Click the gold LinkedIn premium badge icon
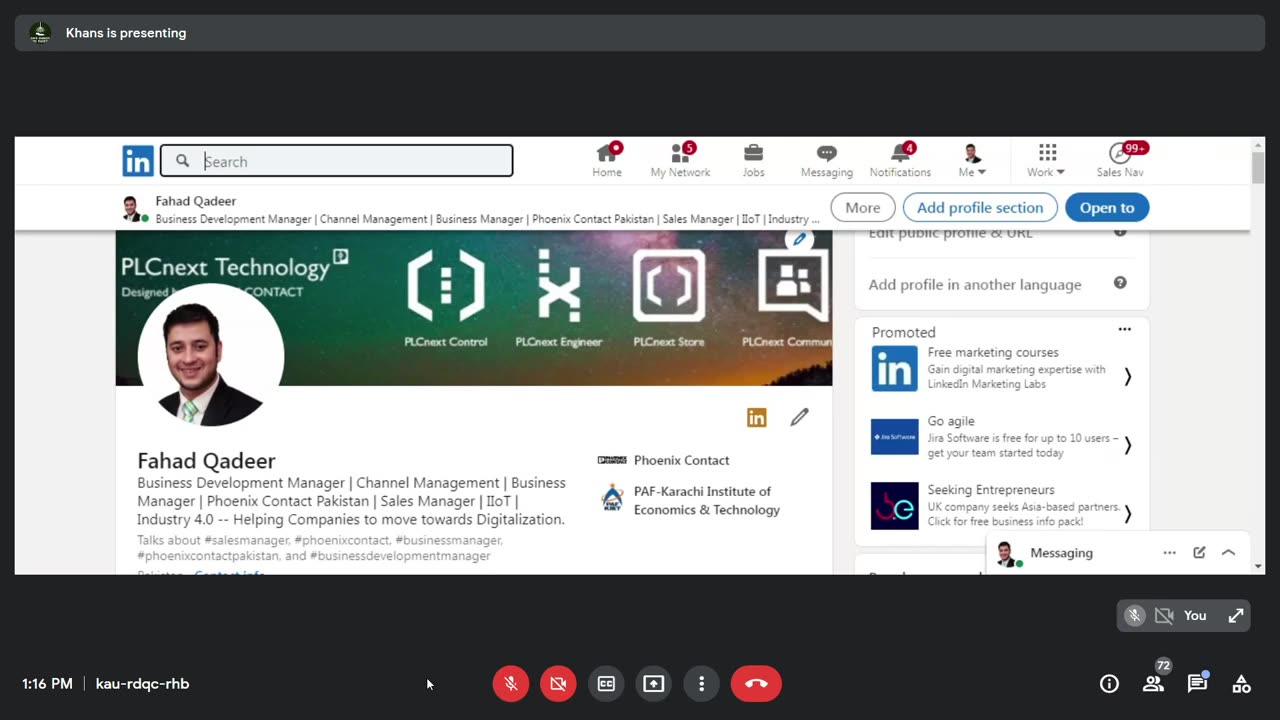The width and height of the screenshot is (1280, 720). tap(757, 418)
